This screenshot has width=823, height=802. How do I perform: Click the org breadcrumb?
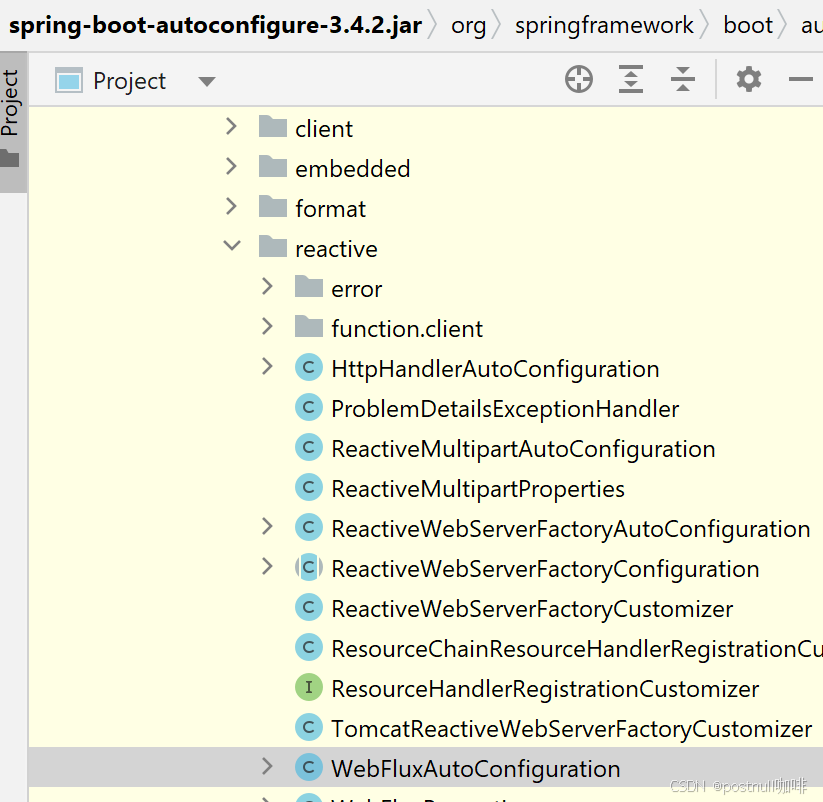pyautogui.click(x=469, y=25)
